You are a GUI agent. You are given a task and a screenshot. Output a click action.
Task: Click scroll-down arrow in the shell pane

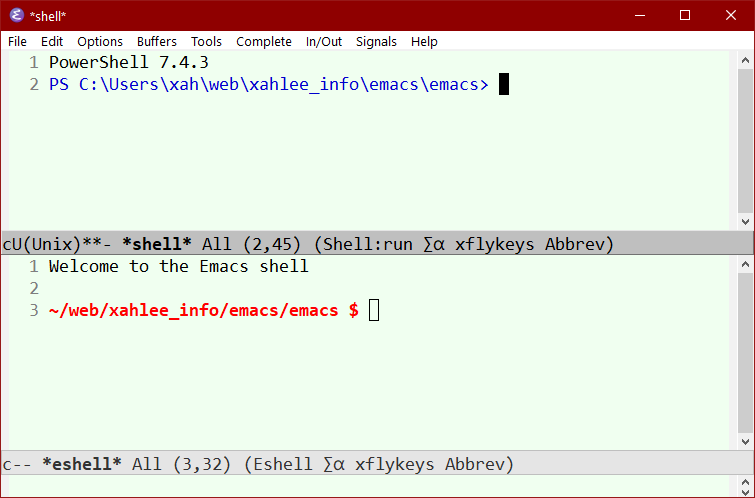tap(745, 222)
